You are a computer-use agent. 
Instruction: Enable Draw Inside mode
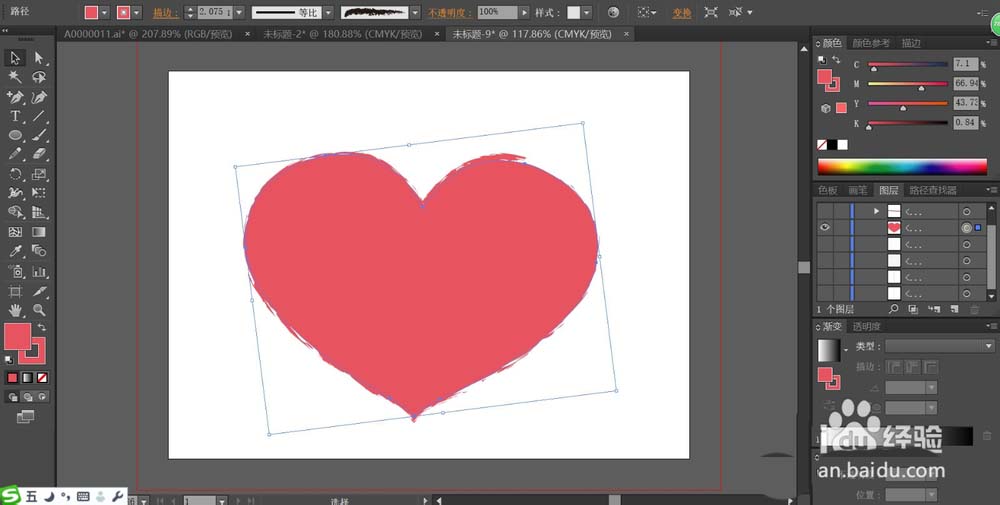pos(42,397)
